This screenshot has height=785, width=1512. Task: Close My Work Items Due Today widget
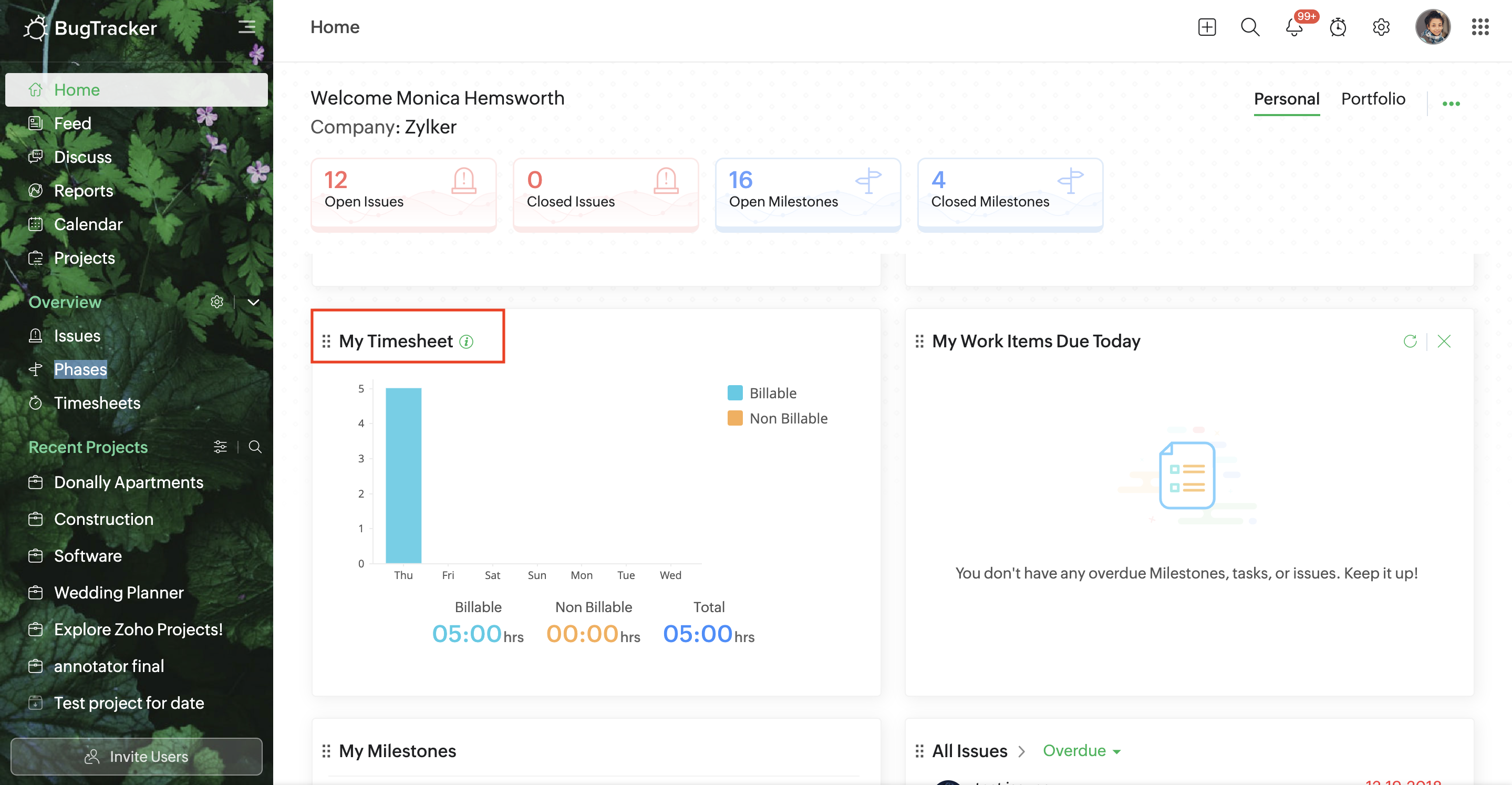pyautogui.click(x=1443, y=341)
